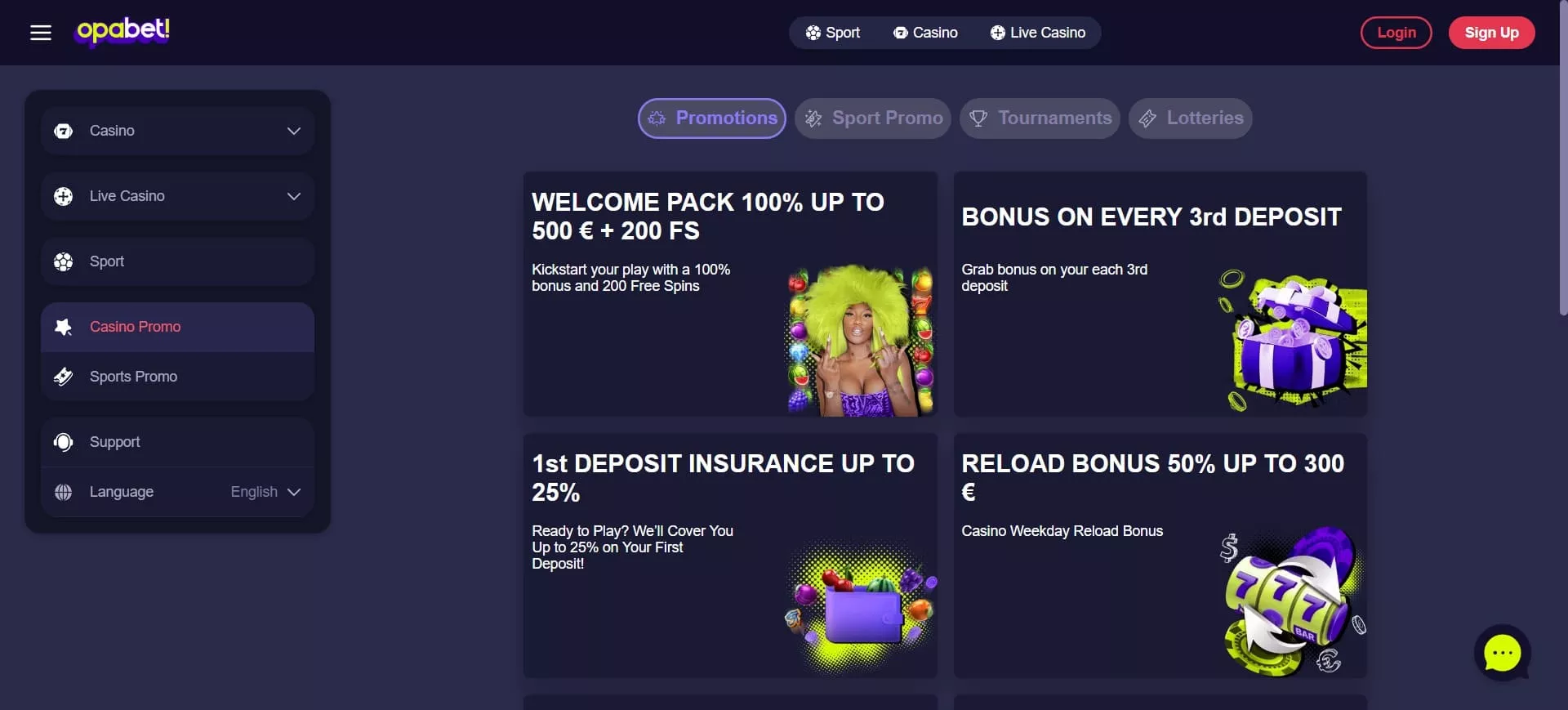Screen dimensions: 1568x710
Task: Click the globe Language icon
Action: click(63, 492)
